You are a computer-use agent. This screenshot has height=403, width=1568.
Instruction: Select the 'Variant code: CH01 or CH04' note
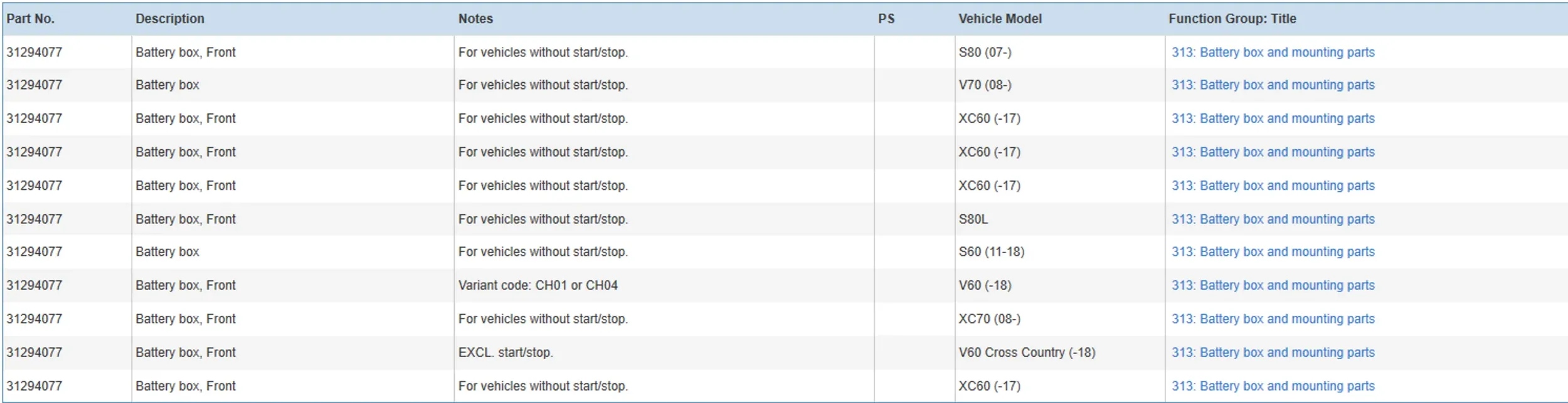coord(538,285)
